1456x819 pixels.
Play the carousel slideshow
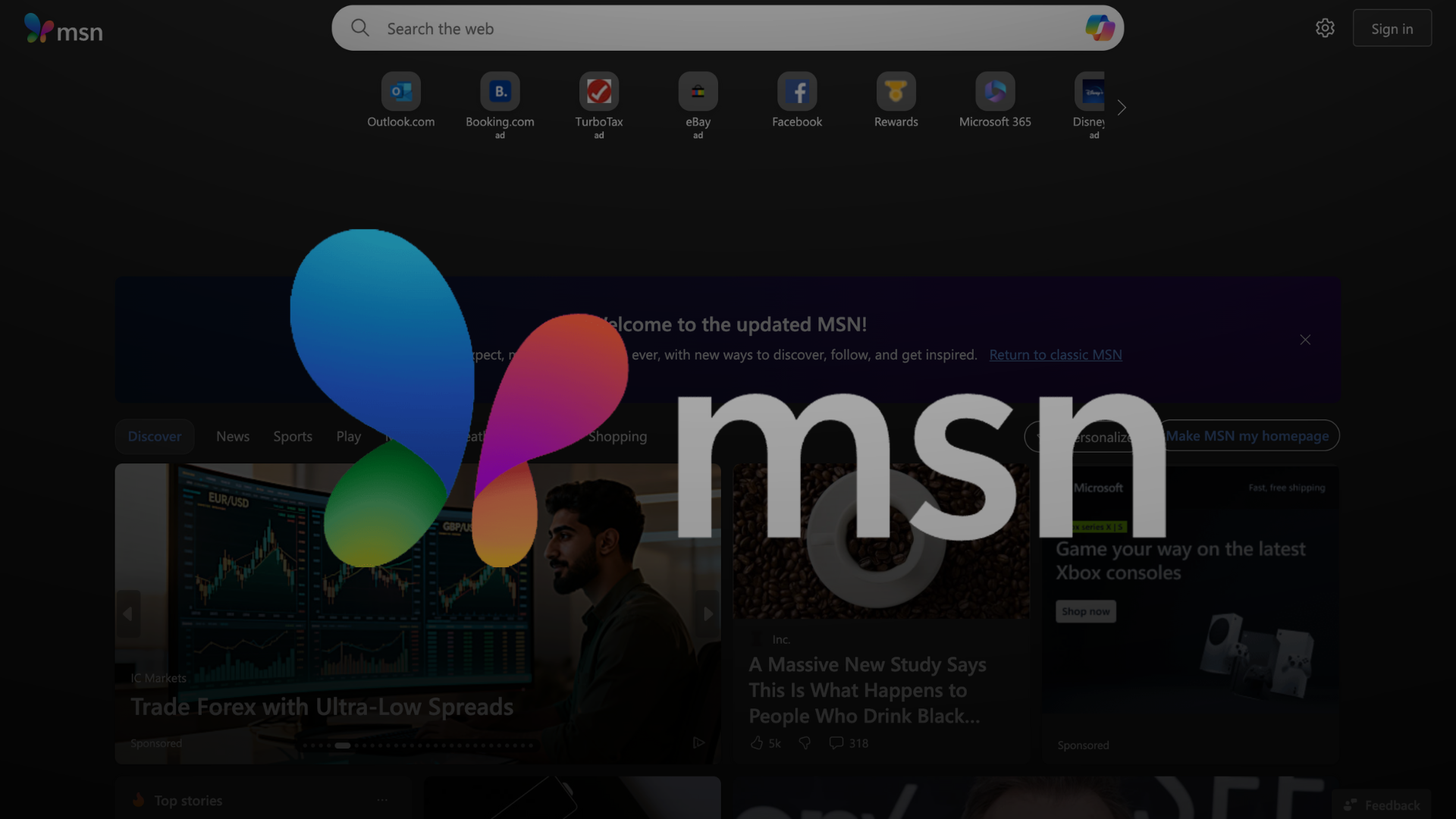point(698,742)
